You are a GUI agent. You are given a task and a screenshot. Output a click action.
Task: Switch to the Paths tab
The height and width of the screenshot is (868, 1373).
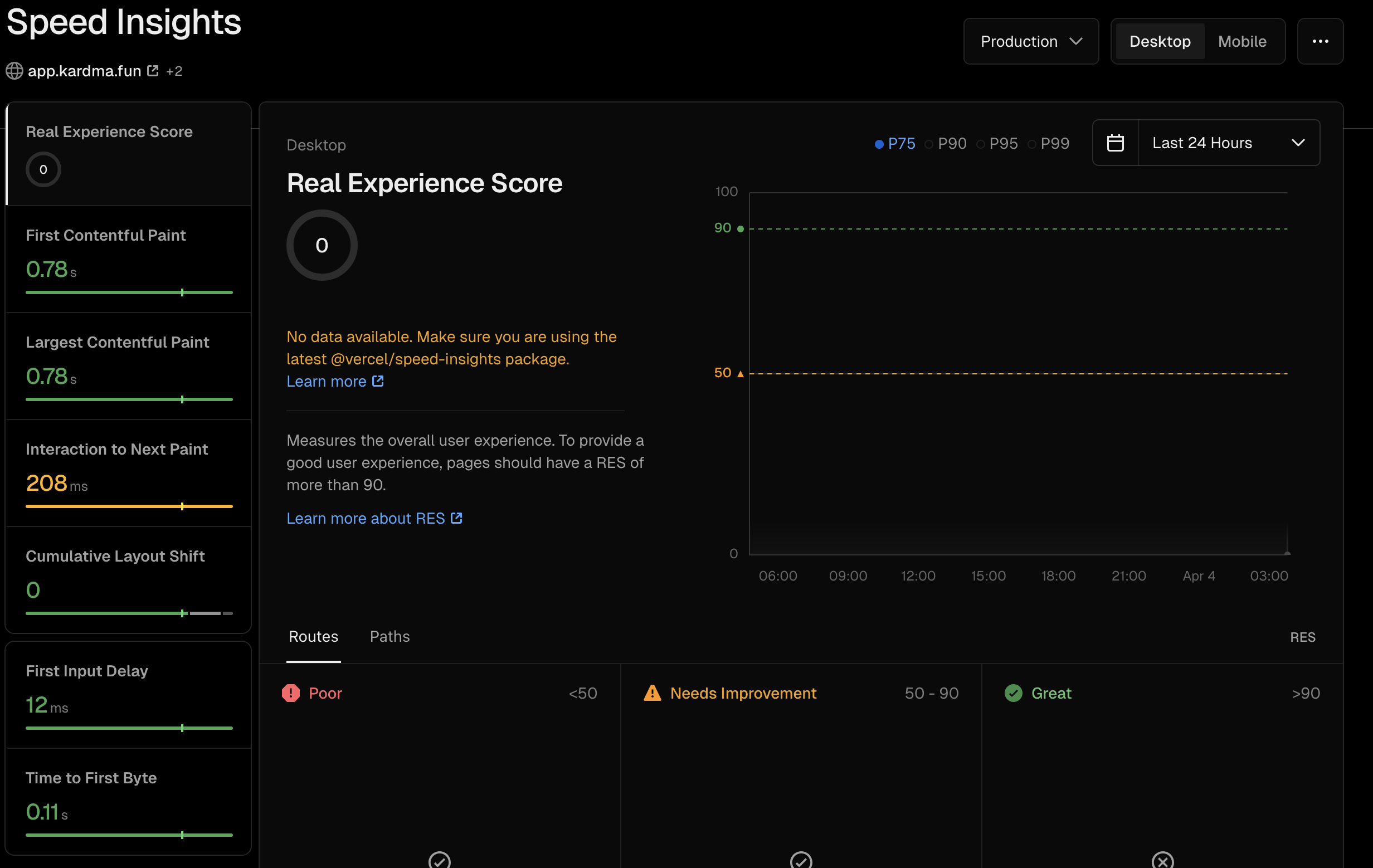point(389,636)
